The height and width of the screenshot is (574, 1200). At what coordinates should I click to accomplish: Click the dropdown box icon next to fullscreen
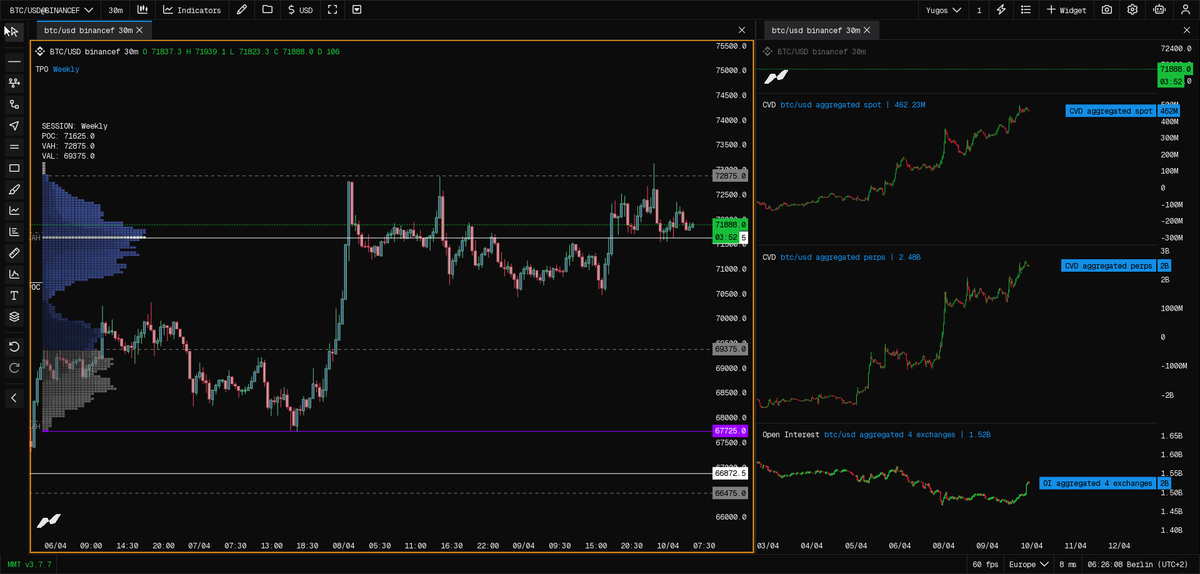tap(357, 10)
